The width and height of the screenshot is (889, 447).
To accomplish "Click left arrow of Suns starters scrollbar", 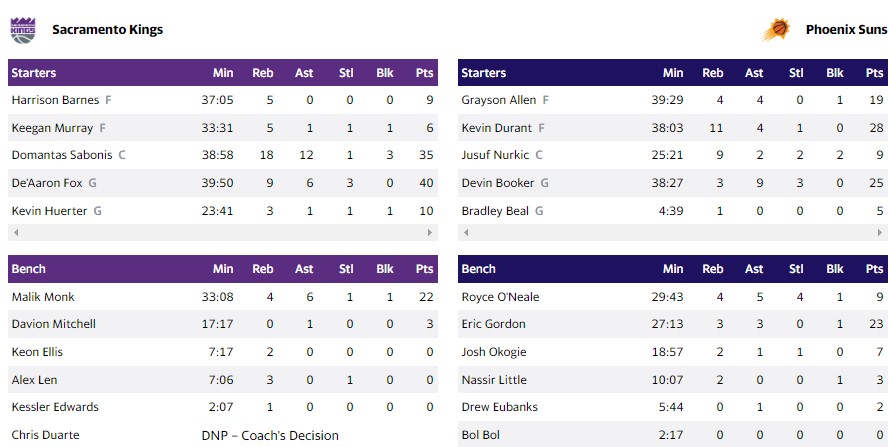I will 463,233.
